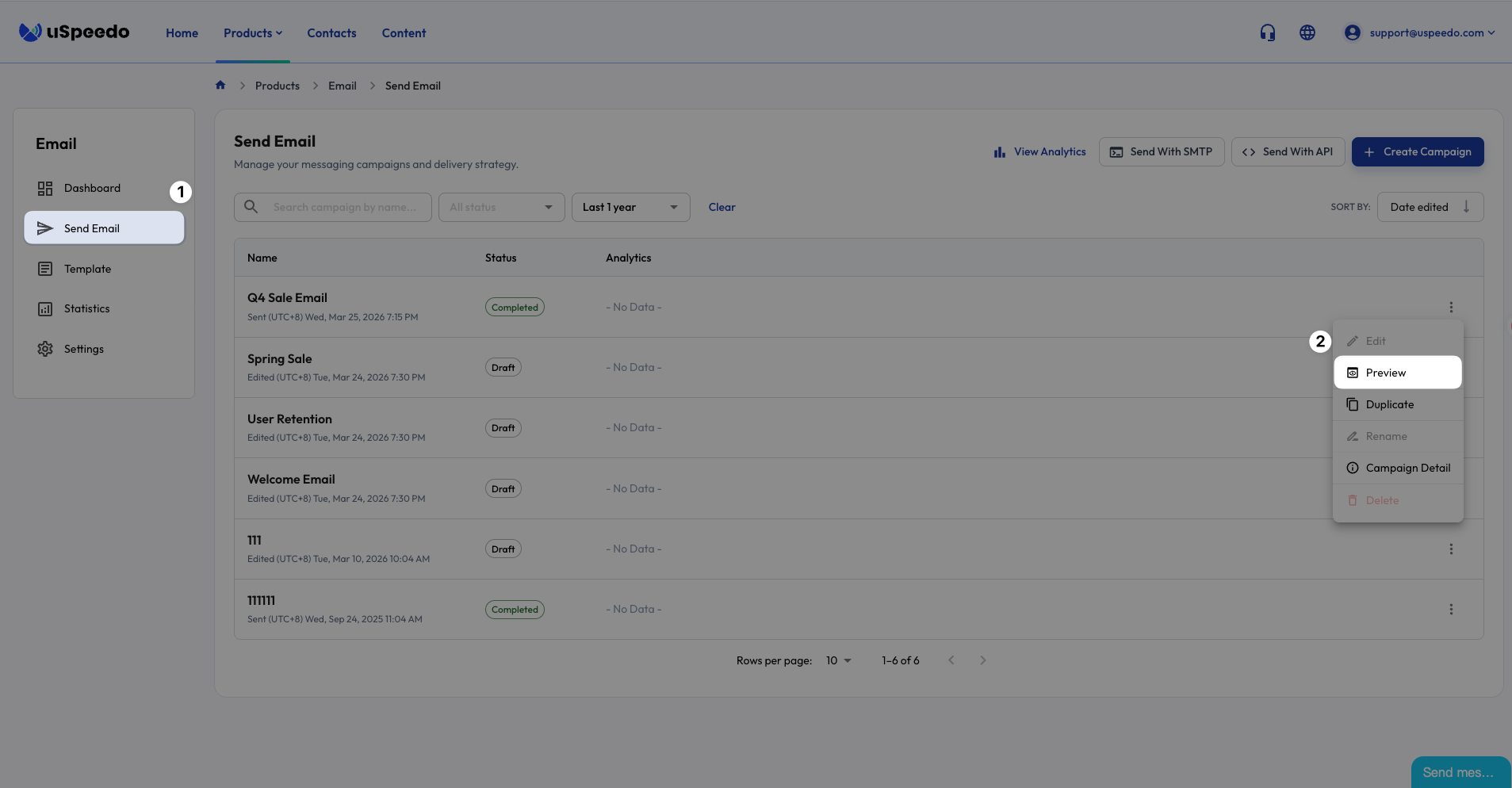The width and height of the screenshot is (1512, 788).
Task: Open Template section in sidebar
Action: (87, 270)
